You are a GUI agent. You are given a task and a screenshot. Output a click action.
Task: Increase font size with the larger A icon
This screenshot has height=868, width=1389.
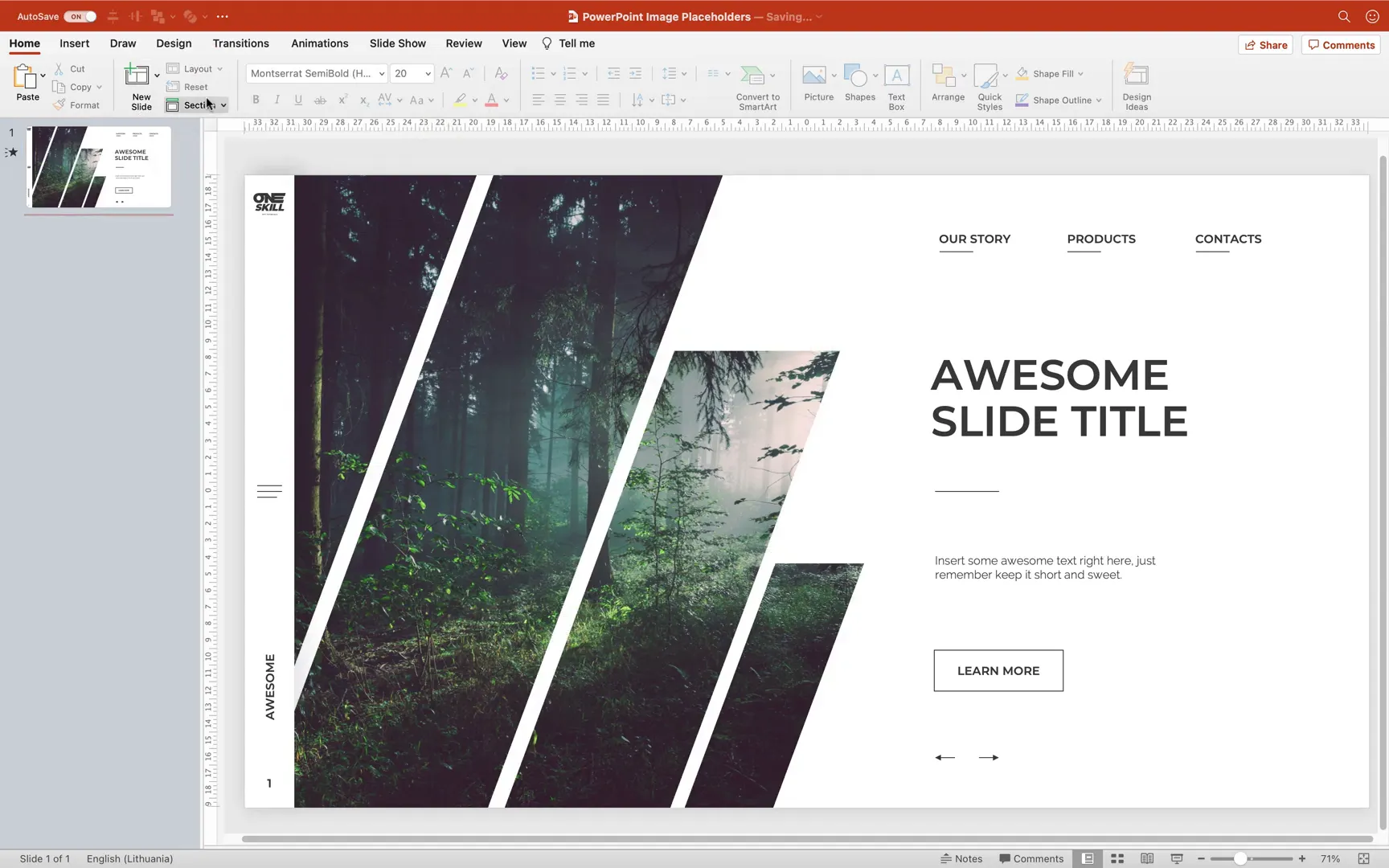tap(446, 73)
